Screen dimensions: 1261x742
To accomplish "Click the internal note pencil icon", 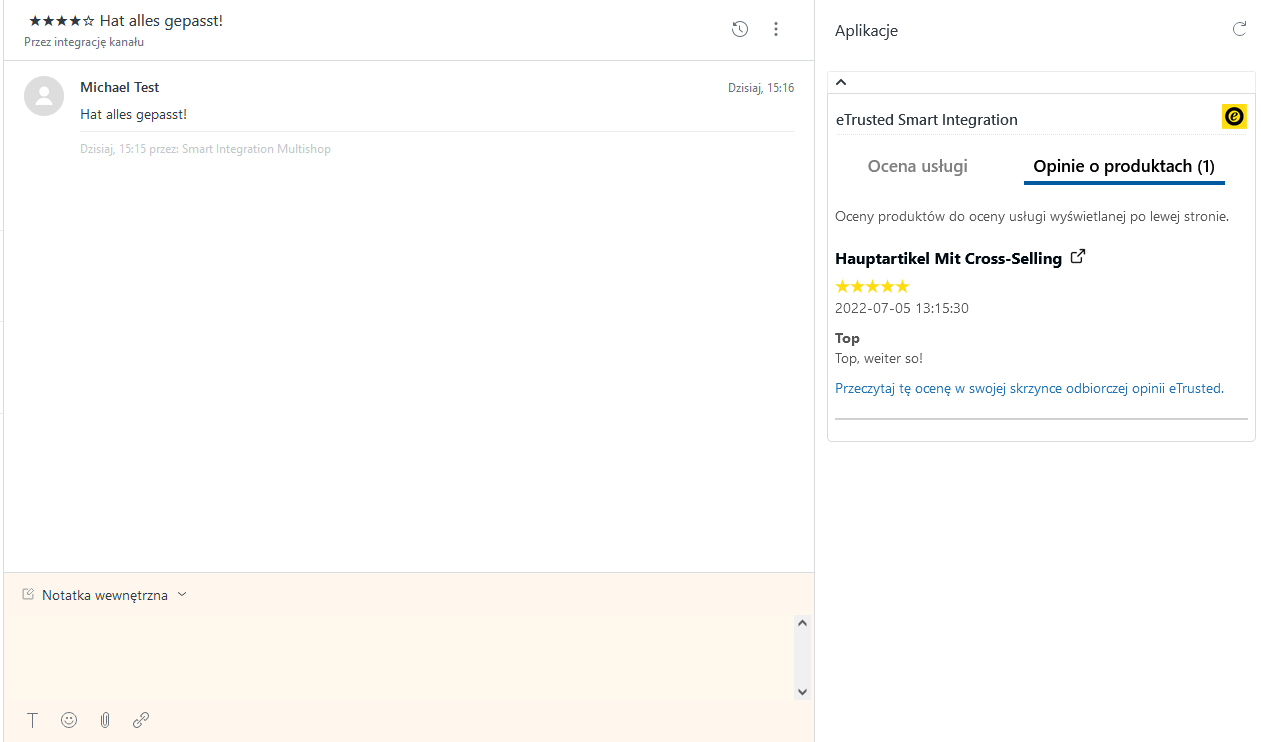I will coord(28,594).
